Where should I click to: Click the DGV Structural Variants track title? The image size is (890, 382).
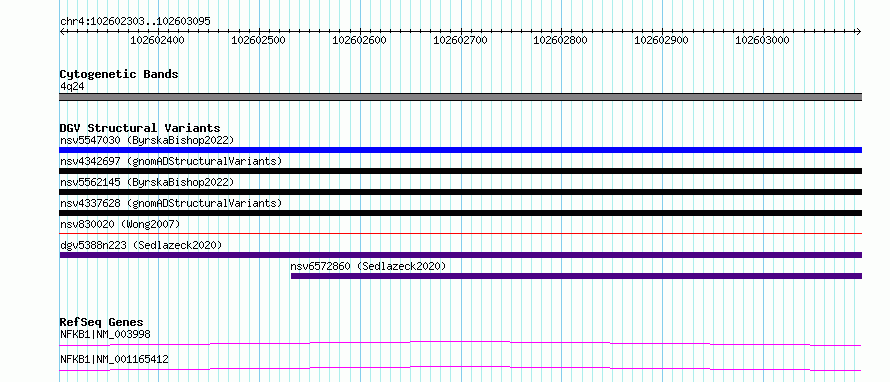[140, 128]
